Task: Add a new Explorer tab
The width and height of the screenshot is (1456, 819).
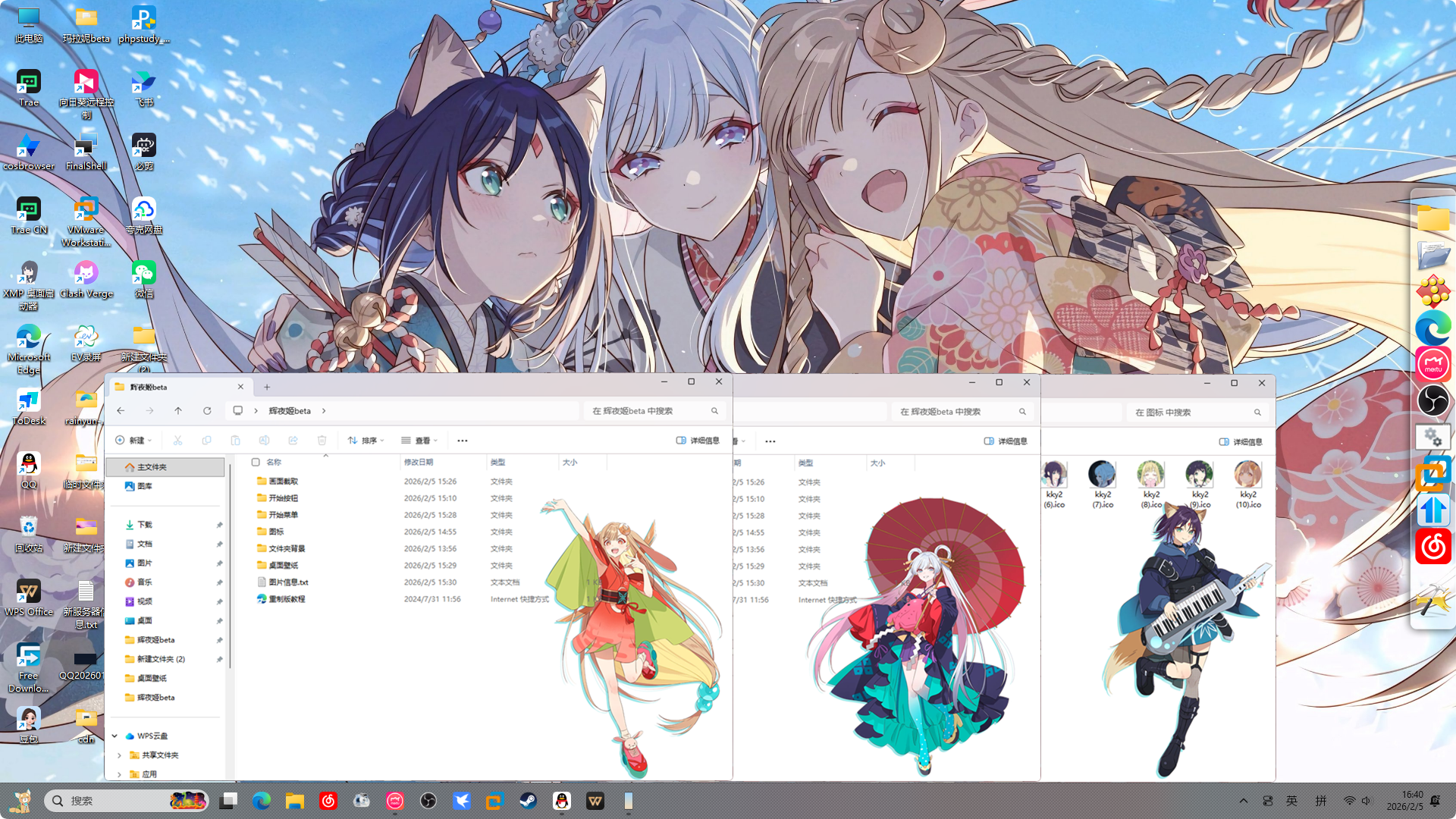Action: pos(267,387)
